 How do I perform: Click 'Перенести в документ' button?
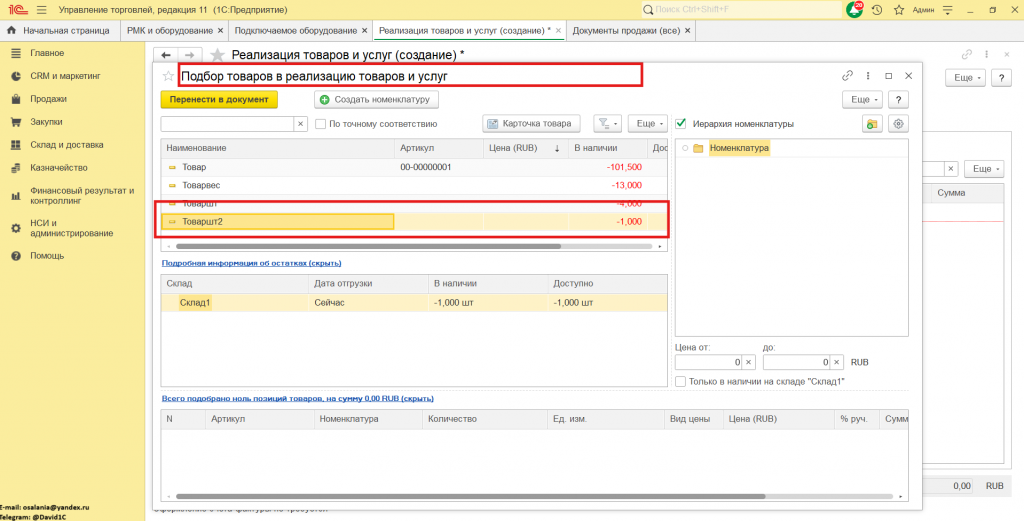(219, 100)
